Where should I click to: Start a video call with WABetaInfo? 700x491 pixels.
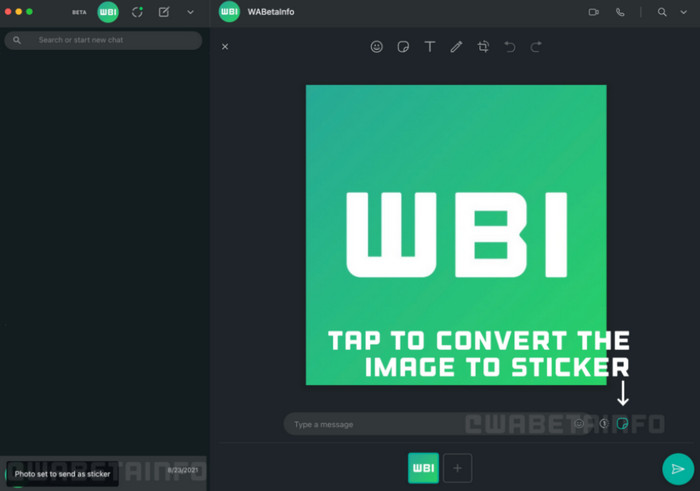point(593,12)
